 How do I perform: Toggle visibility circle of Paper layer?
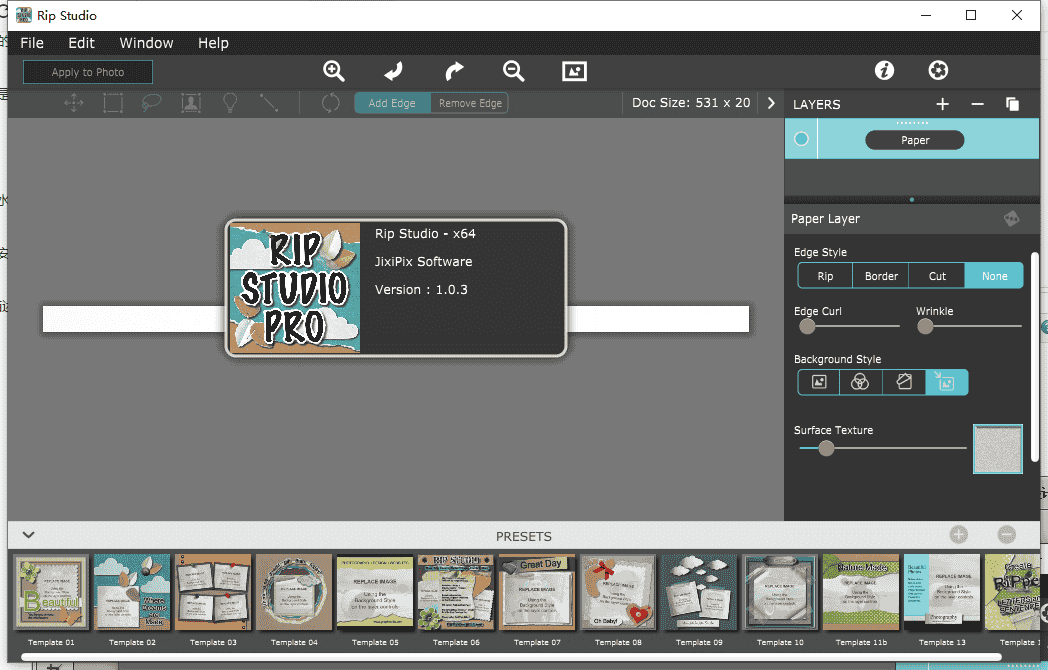[801, 140]
